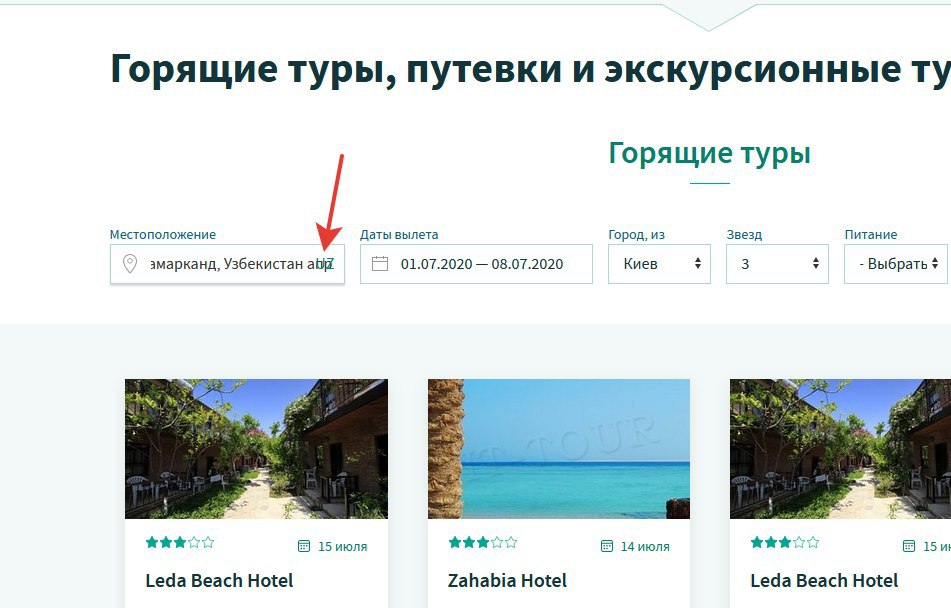Click the Zahabia Hotel sea photo thumbnail
Screen dimensions: 951x608
tap(559, 449)
